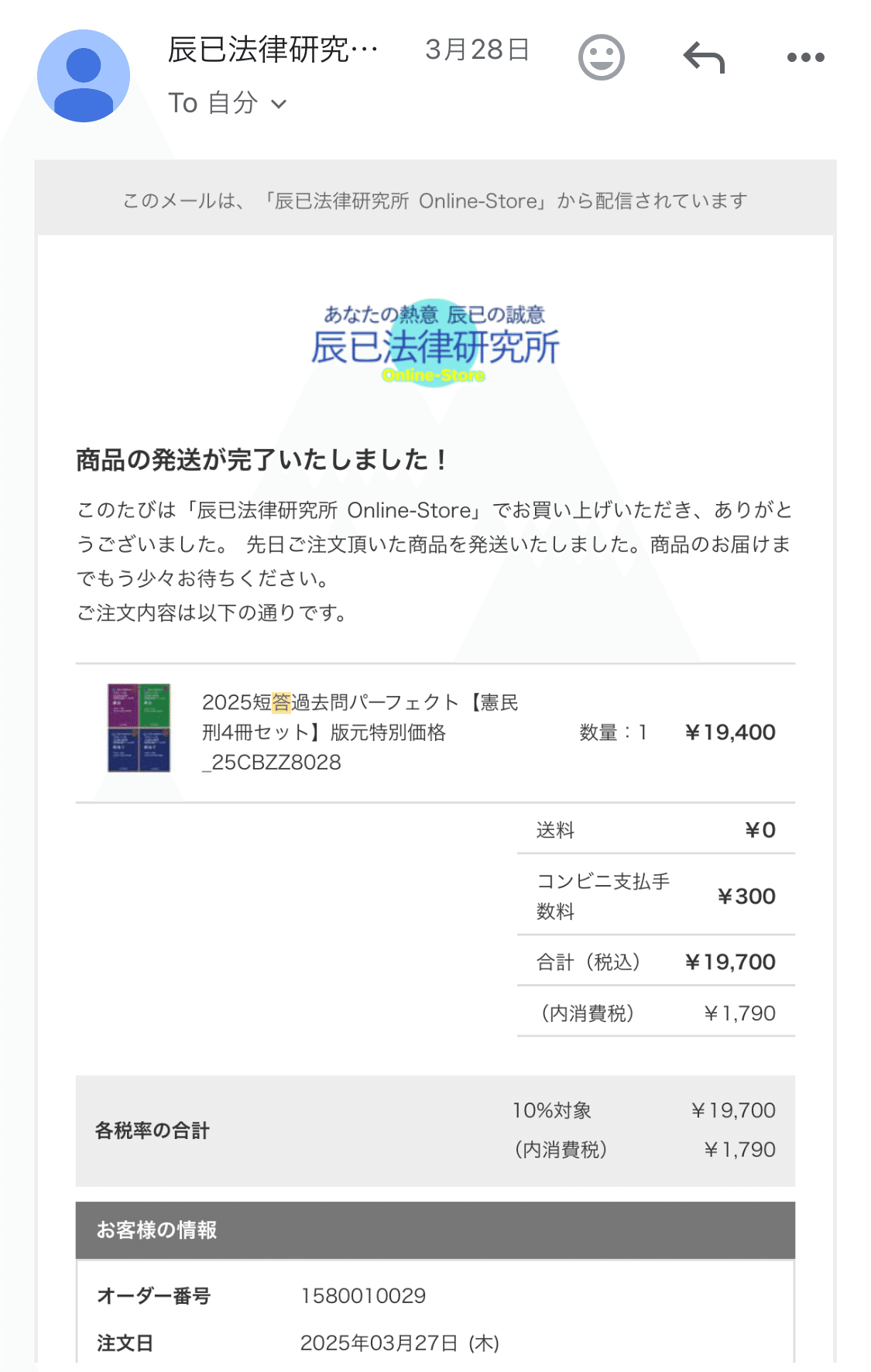Tap the sender's profile avatar
This screenshot has height=1372, width=871.
(x=84, y=76)
